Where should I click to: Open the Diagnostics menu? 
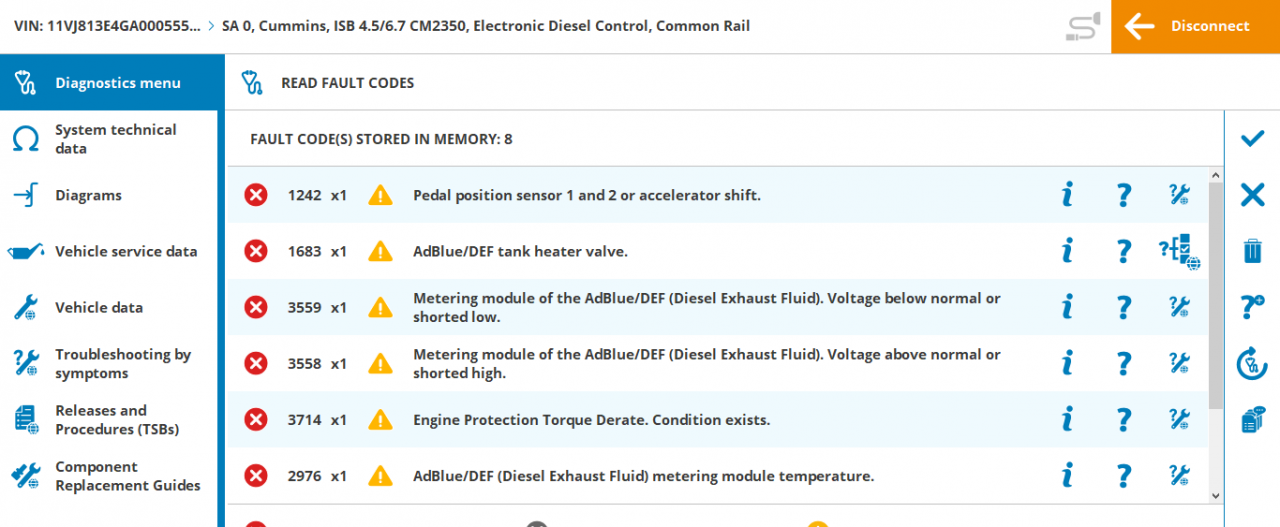[109, 83]
